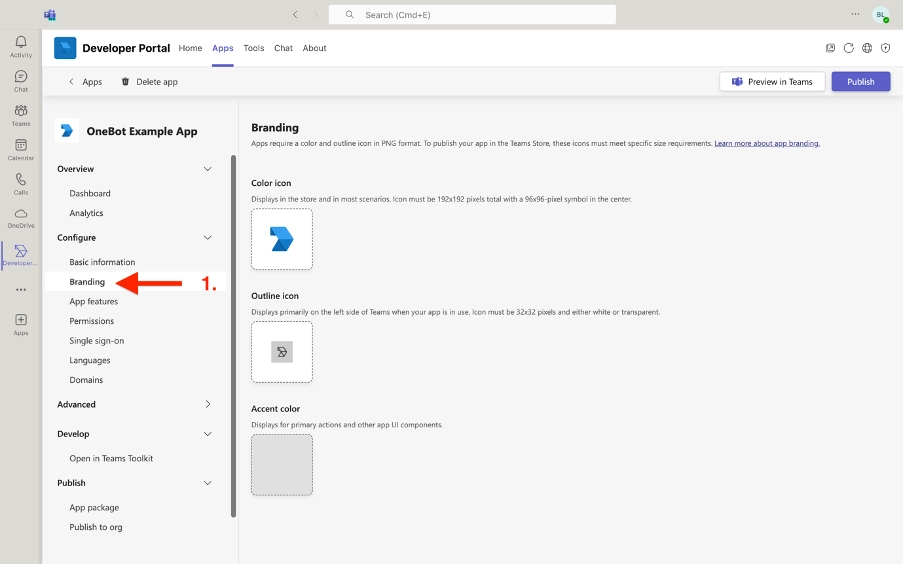Screen dimensions: 904x564
Task: Click the Developer Portal logo icon
Action: (65, 48)
